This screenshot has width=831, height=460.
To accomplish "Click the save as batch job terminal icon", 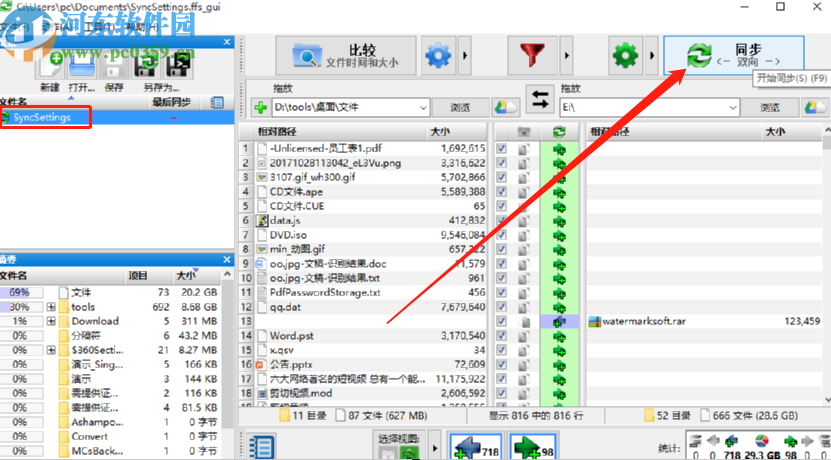I will pos(178,66).
